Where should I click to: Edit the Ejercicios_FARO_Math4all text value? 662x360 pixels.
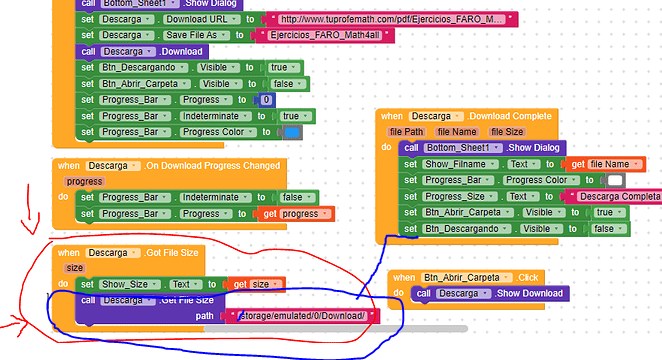pos(325,35)
